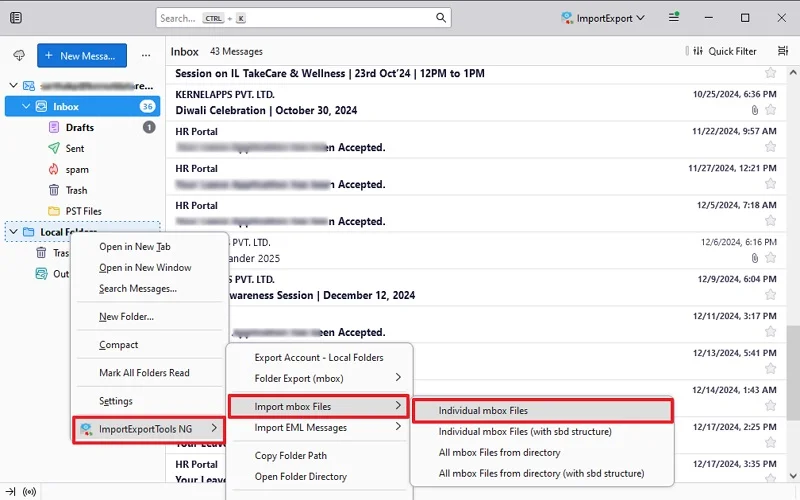This screenshot has width=800, height=500.
Task: Star the 12/13/2024 message
Action: [770, 368]
